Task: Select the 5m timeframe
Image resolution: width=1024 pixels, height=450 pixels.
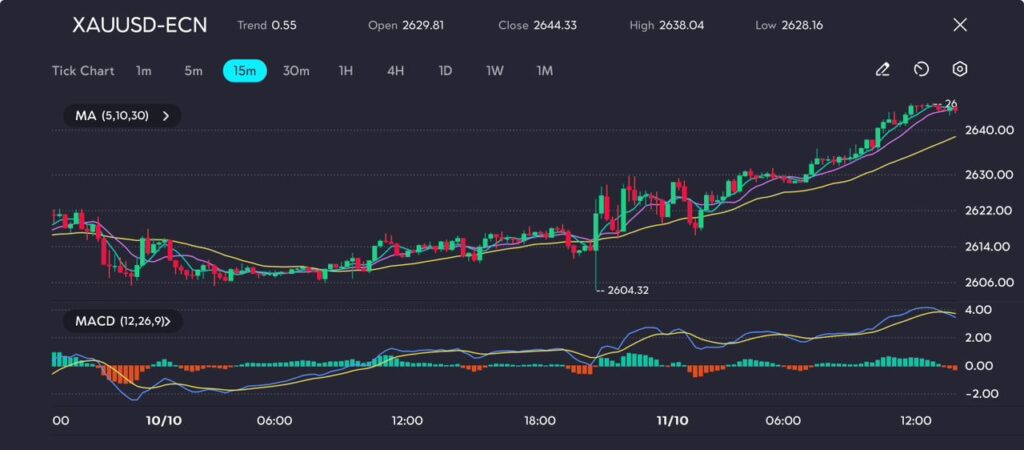Action: [x=193, y=71]
